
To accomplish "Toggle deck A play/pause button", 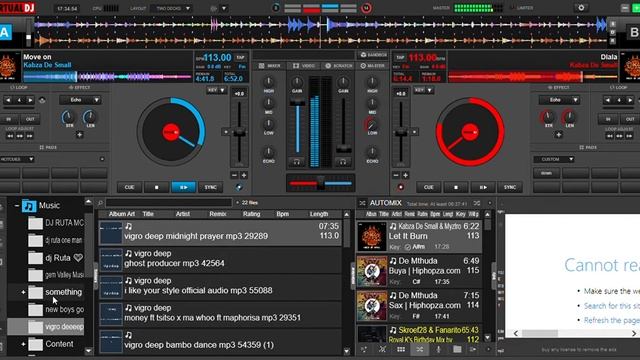I will click(184, 187).
